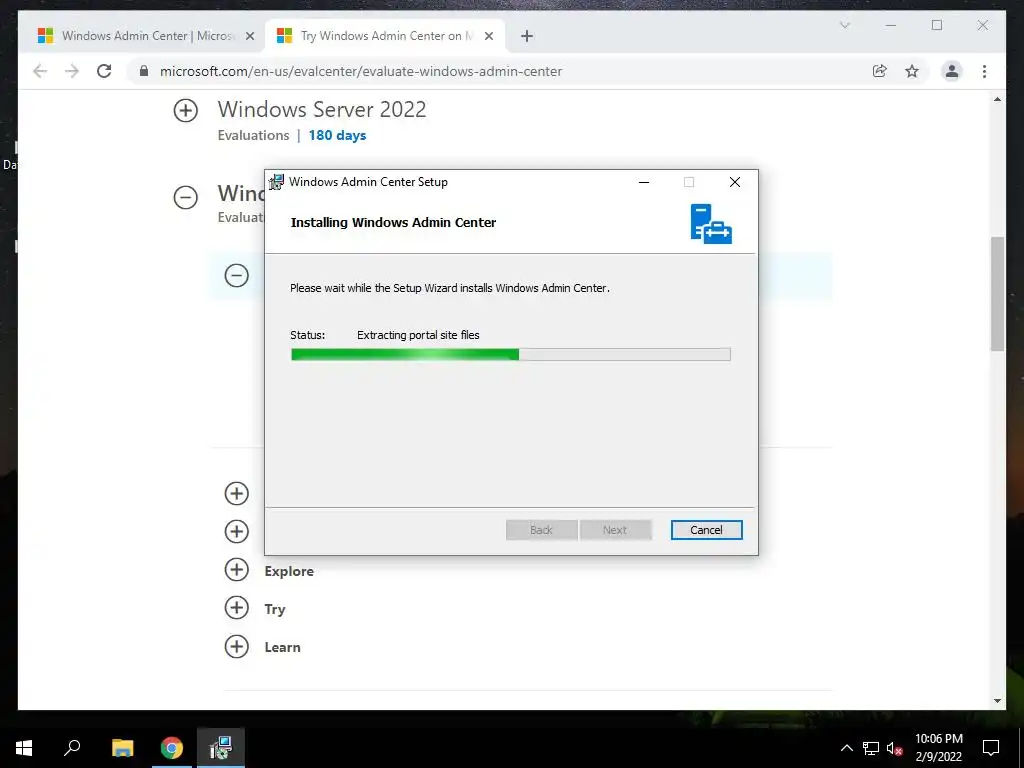This screenshot has width=1024, height=768.
Task: Open the muted volume tray icon
Action: tap(895, 748)
